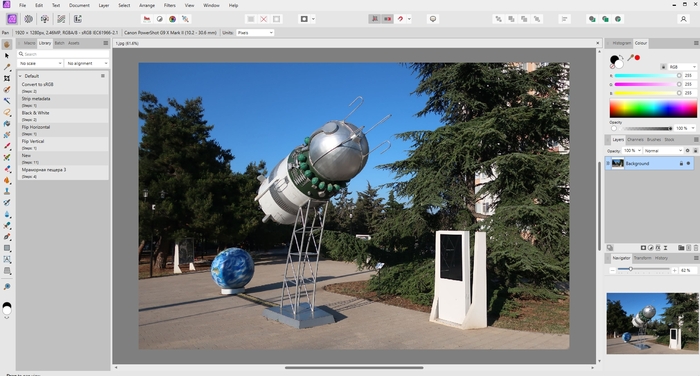Switch to the Macro tab
The width and height of the screenshot is (700, 376).
[x=29, y=43]
